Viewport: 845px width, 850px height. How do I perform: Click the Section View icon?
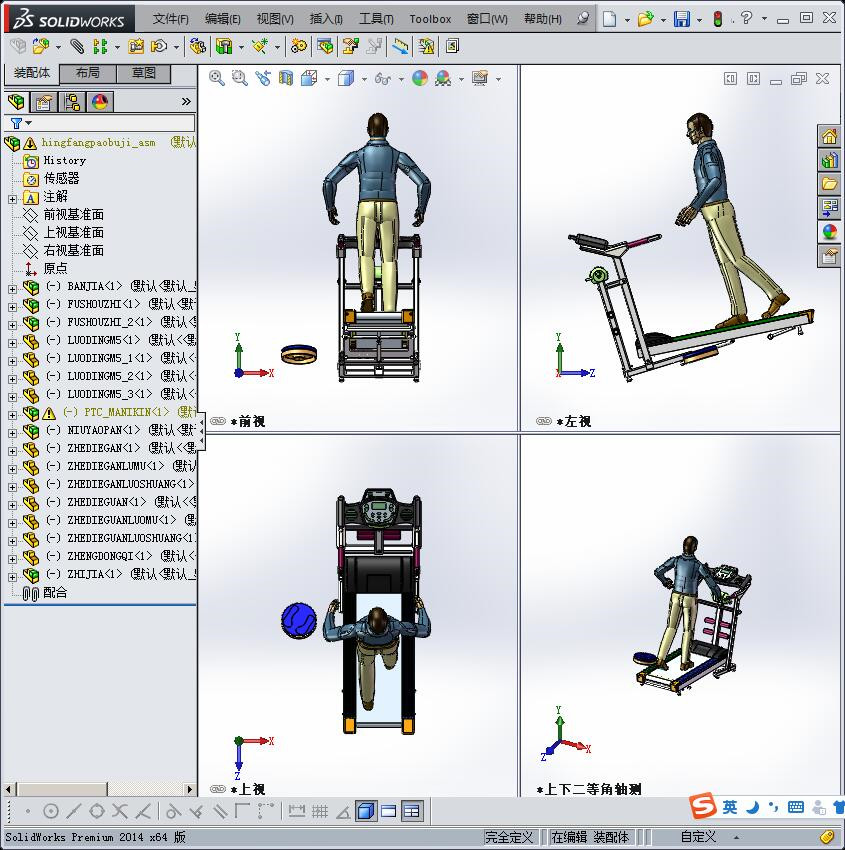click(286, 78)
